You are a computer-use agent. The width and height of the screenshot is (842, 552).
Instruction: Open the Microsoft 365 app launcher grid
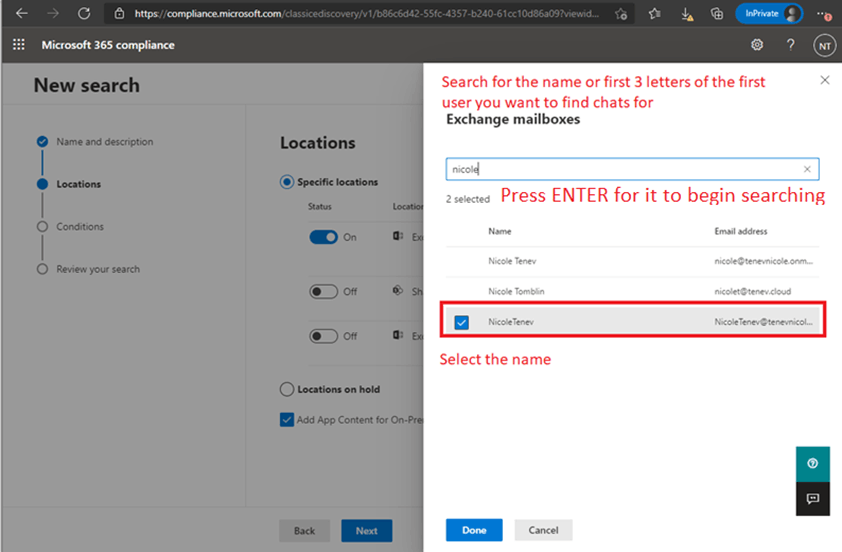[19, 45]
